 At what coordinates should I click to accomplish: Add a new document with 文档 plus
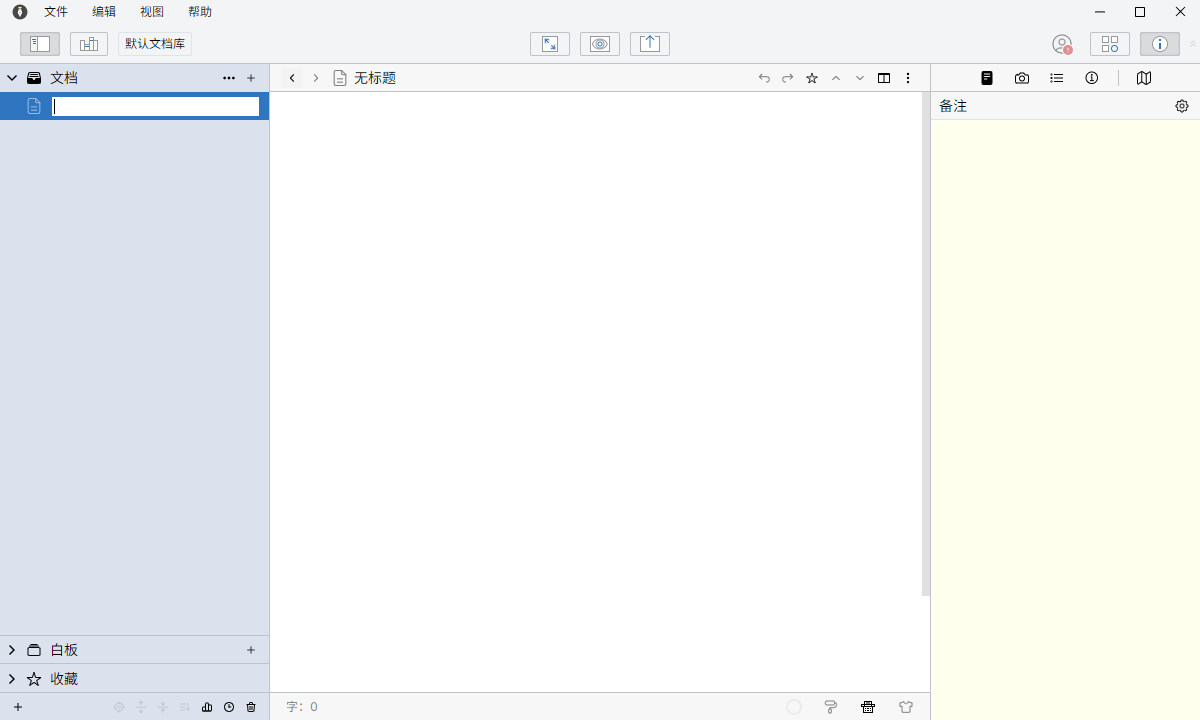click(251, 78)
